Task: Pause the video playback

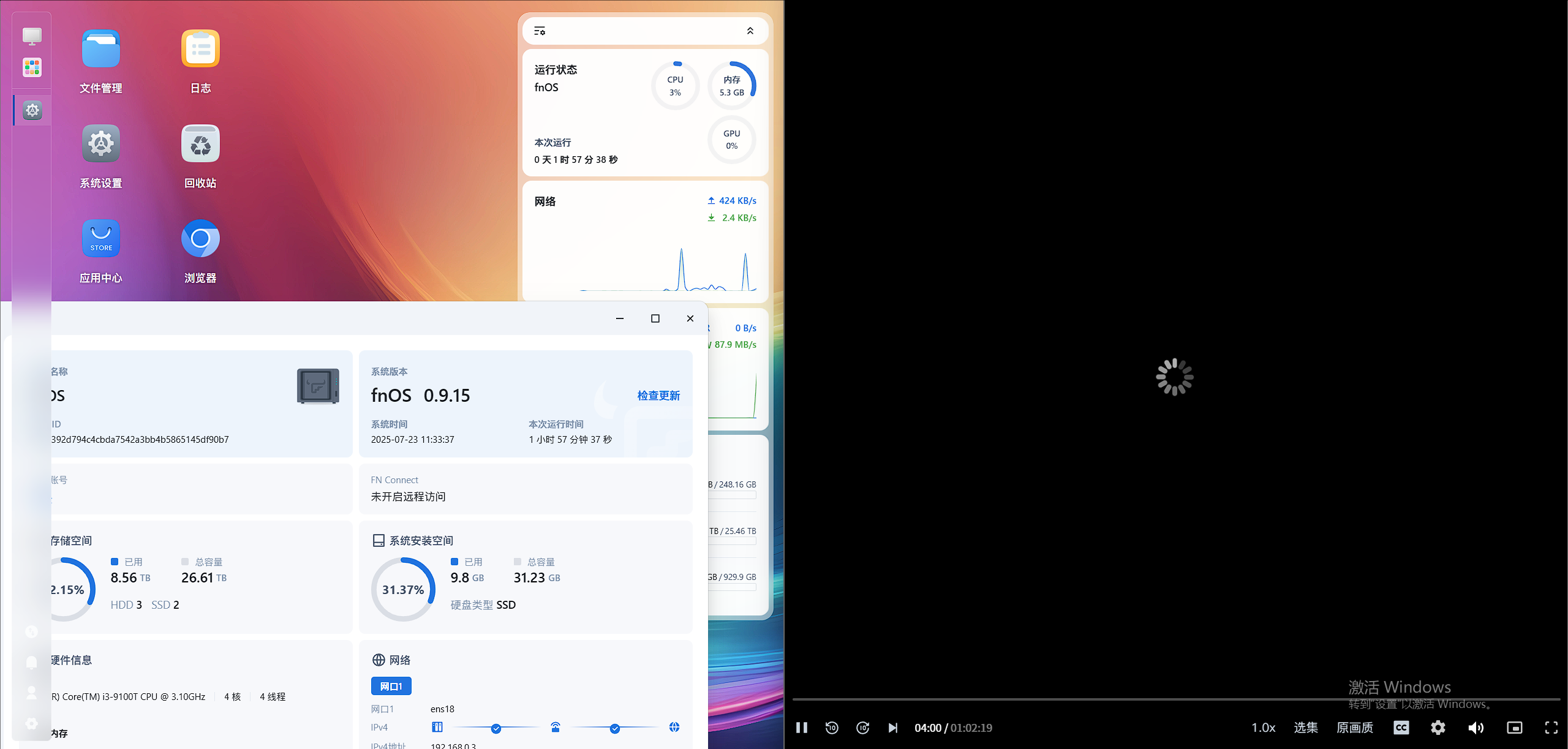Action: tap(801, 728)
